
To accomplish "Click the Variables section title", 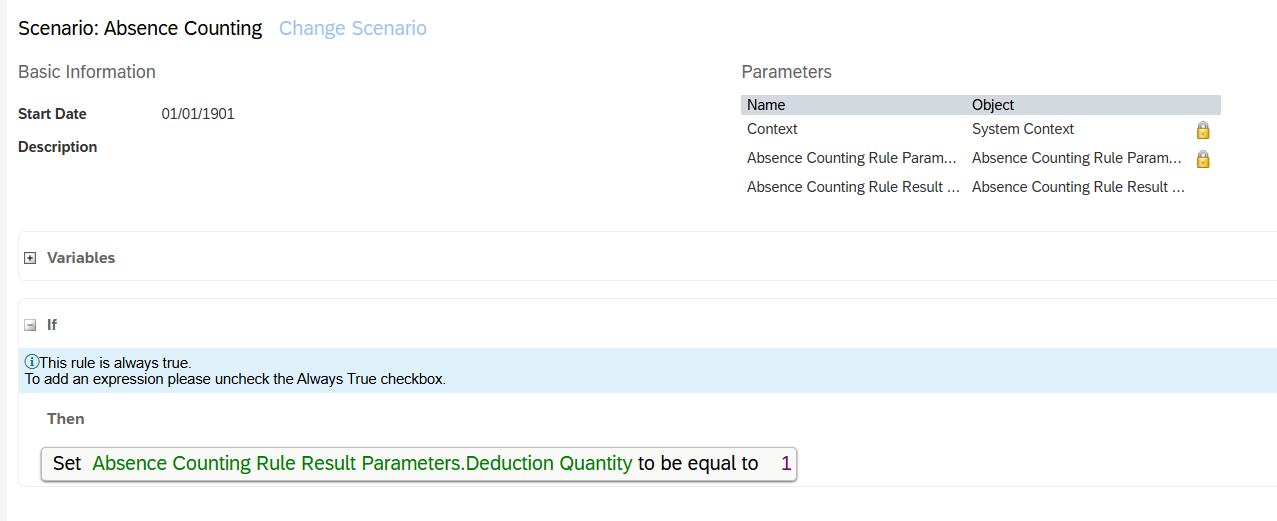I will tap(81, 258).
